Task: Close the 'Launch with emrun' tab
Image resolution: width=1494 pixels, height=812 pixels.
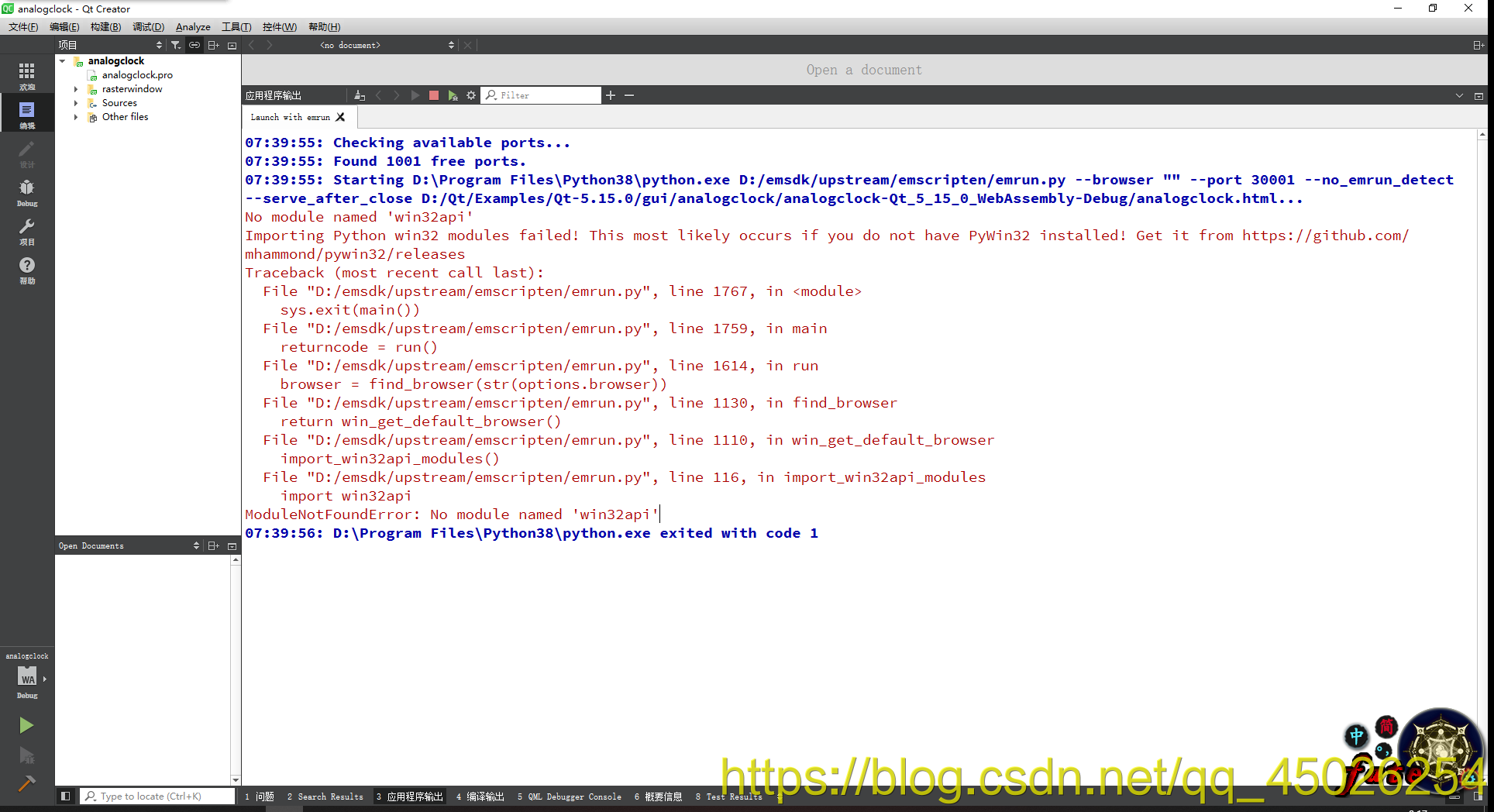Action: pos(340,116)
